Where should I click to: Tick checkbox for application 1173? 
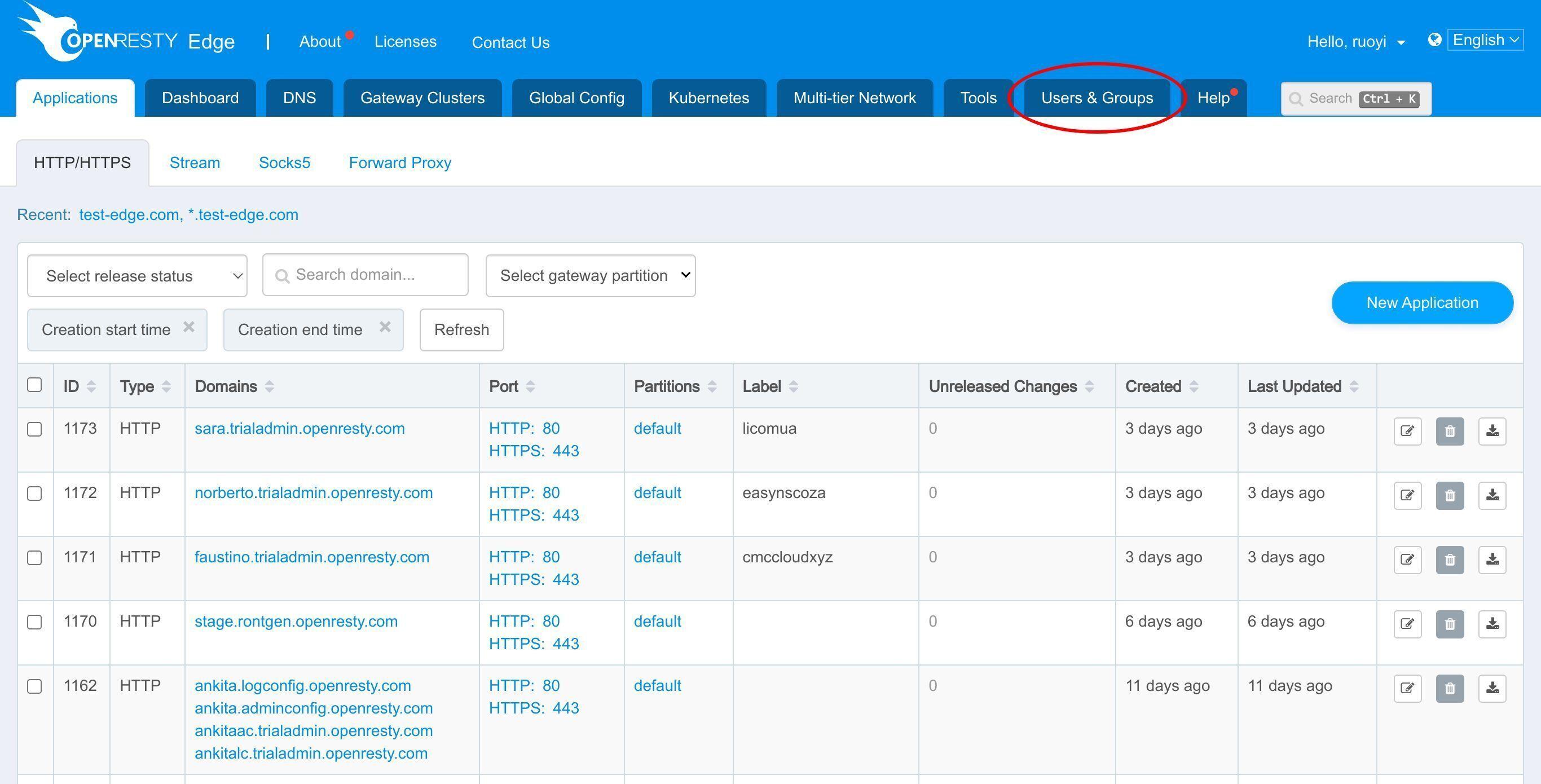point(35,429)
